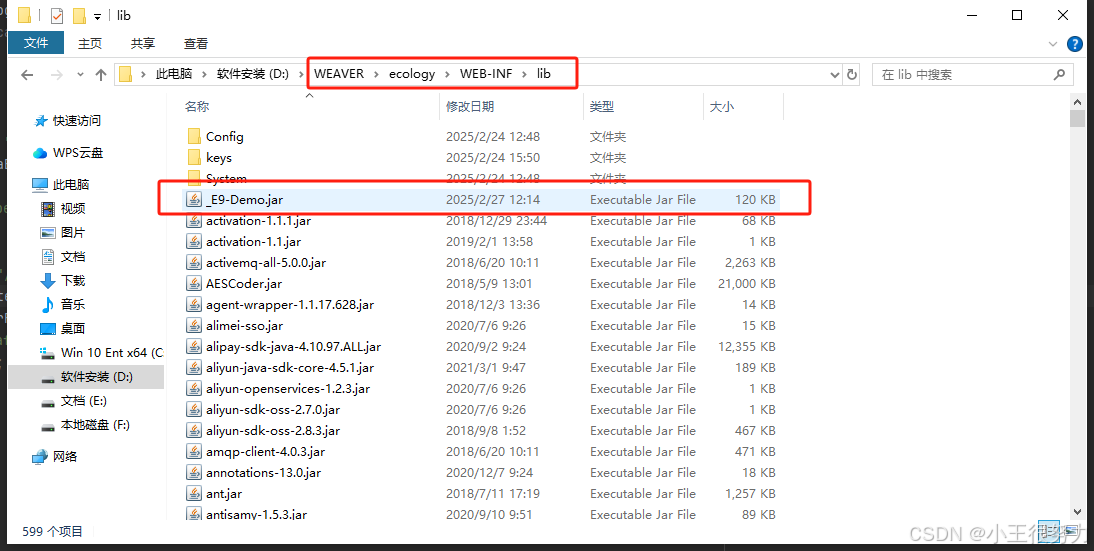Click the WEB-INF breadcrumb segment
Image resolution: width=1094 pixels, height=551 pixels.
pos(486,74)
